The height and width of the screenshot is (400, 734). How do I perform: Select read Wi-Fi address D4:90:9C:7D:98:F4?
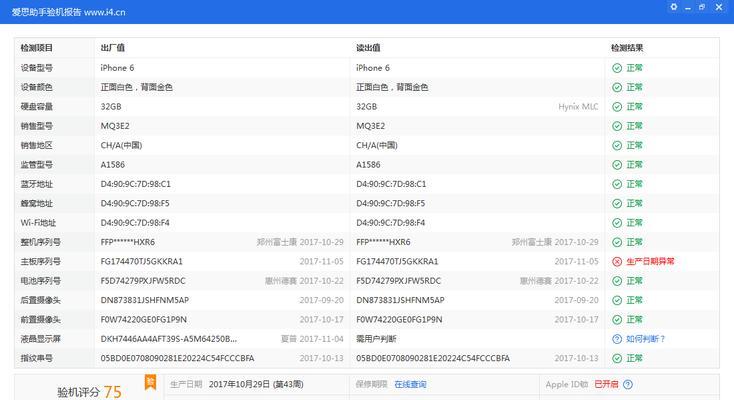[x=390, y=223]
